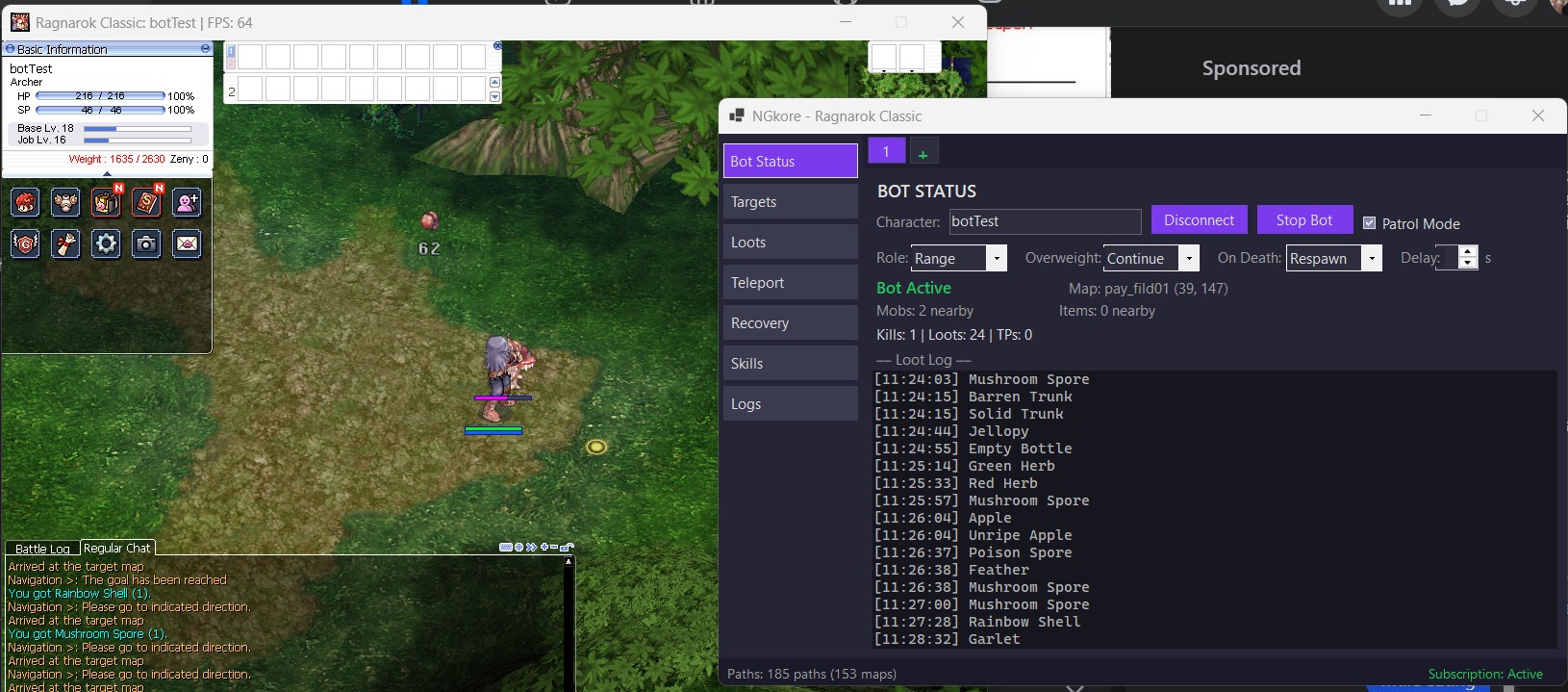The width and height of the screenshot is (1568, 692).
Task: Open the Recovery sidebar tab
Action: click(x=791, y=322)
